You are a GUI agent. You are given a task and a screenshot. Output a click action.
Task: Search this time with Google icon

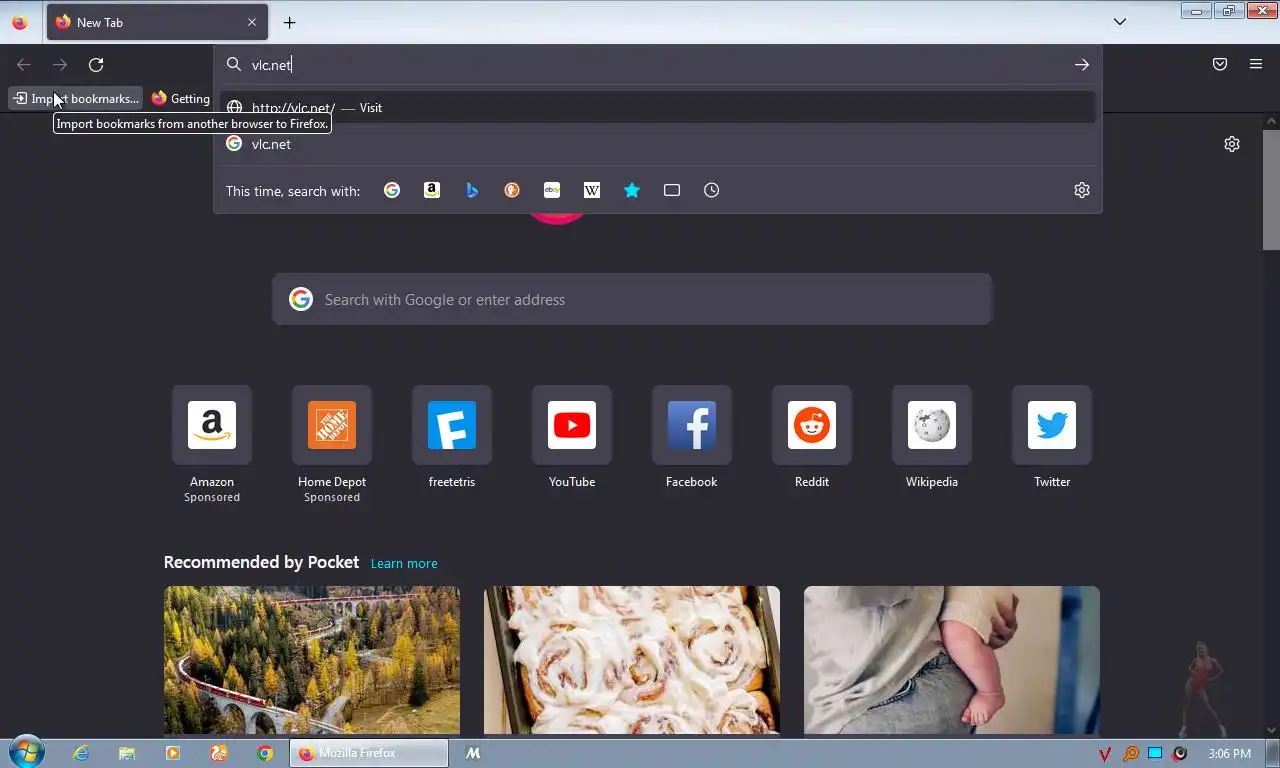click(392, 190)
